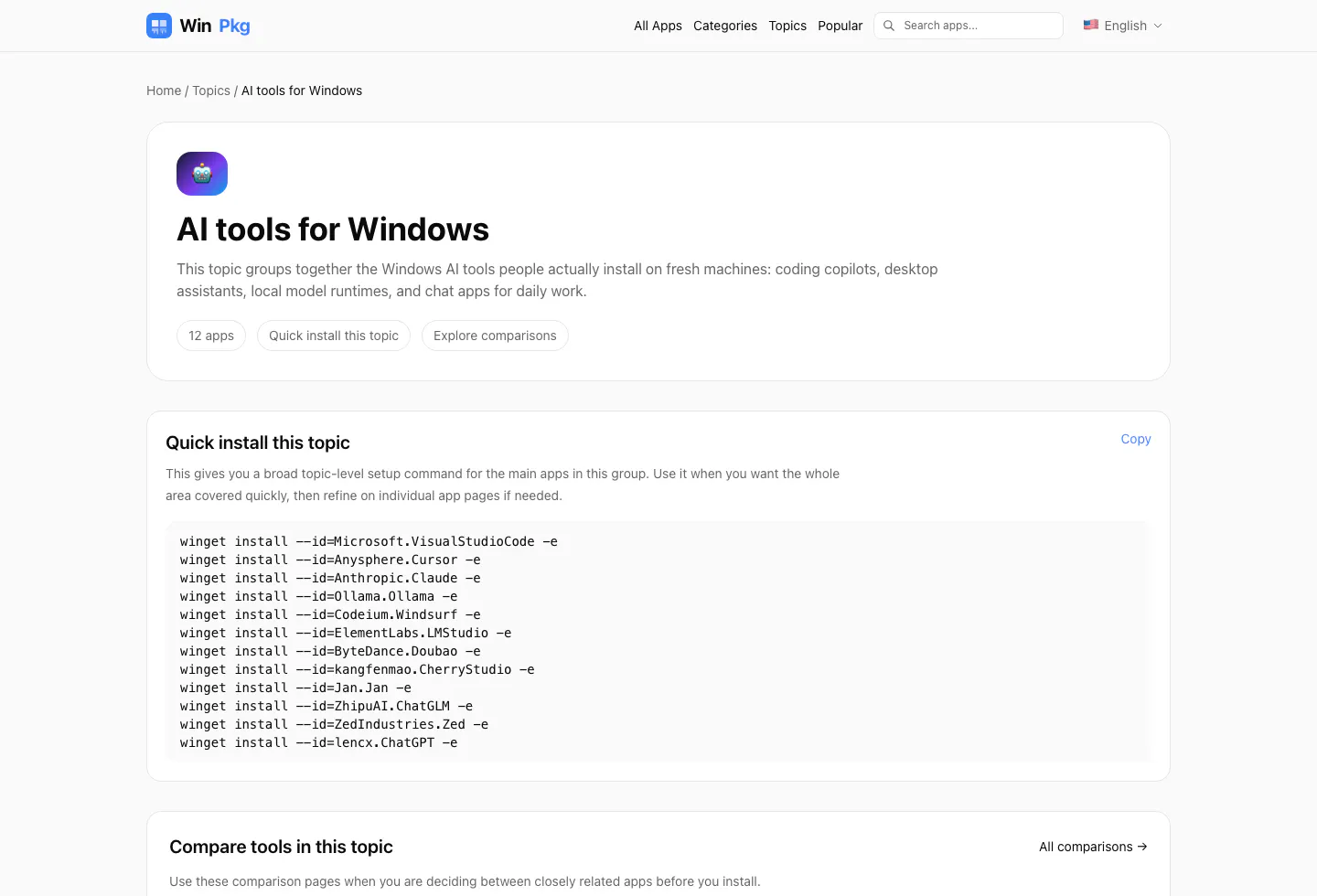1317x896 pixels.
Task: Click the ByteDance.Doubao install line
Action: (330, 651)
